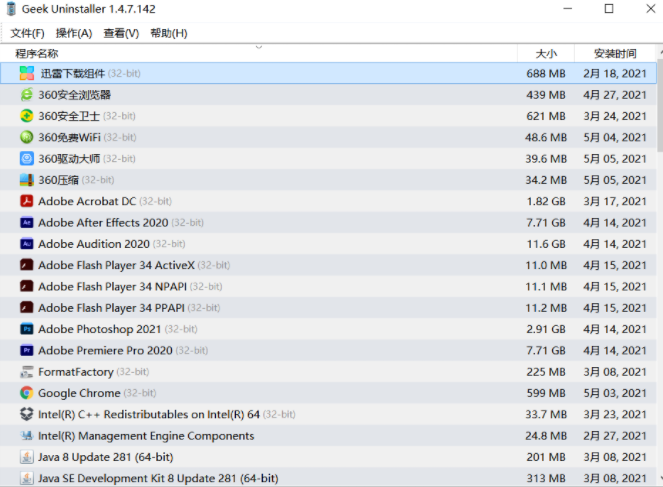The height and width of the screenshot is (487, 663).
Task: Click the 5月 03, 2021 date cell
Action: coord(615,393)
